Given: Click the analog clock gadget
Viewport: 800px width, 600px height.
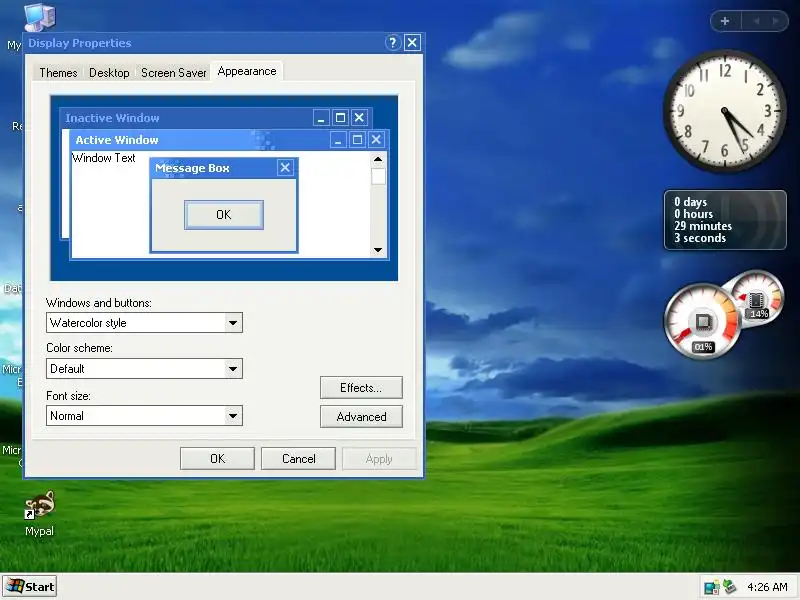Looking at the screenshot, I should 724,111.
